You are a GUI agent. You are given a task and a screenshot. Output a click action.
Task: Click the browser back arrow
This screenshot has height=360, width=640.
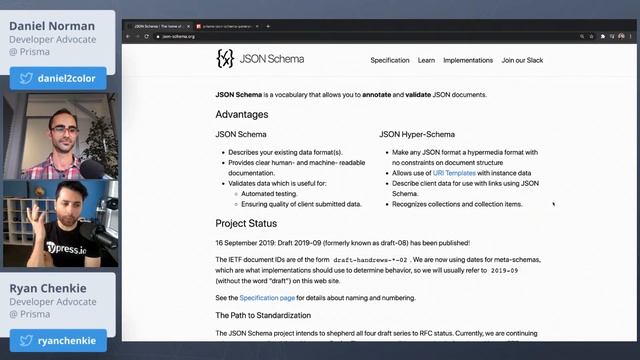tap(127, 36)
